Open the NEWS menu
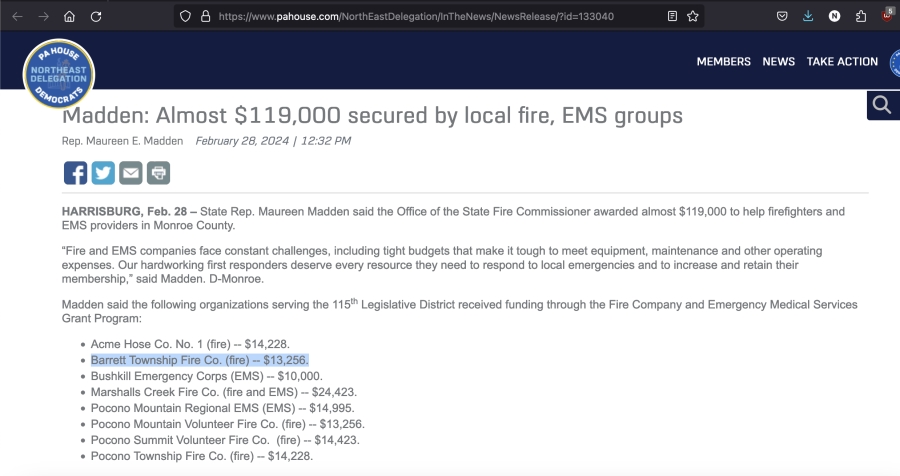This screenshot has height=476, width=900. (778, 61)
